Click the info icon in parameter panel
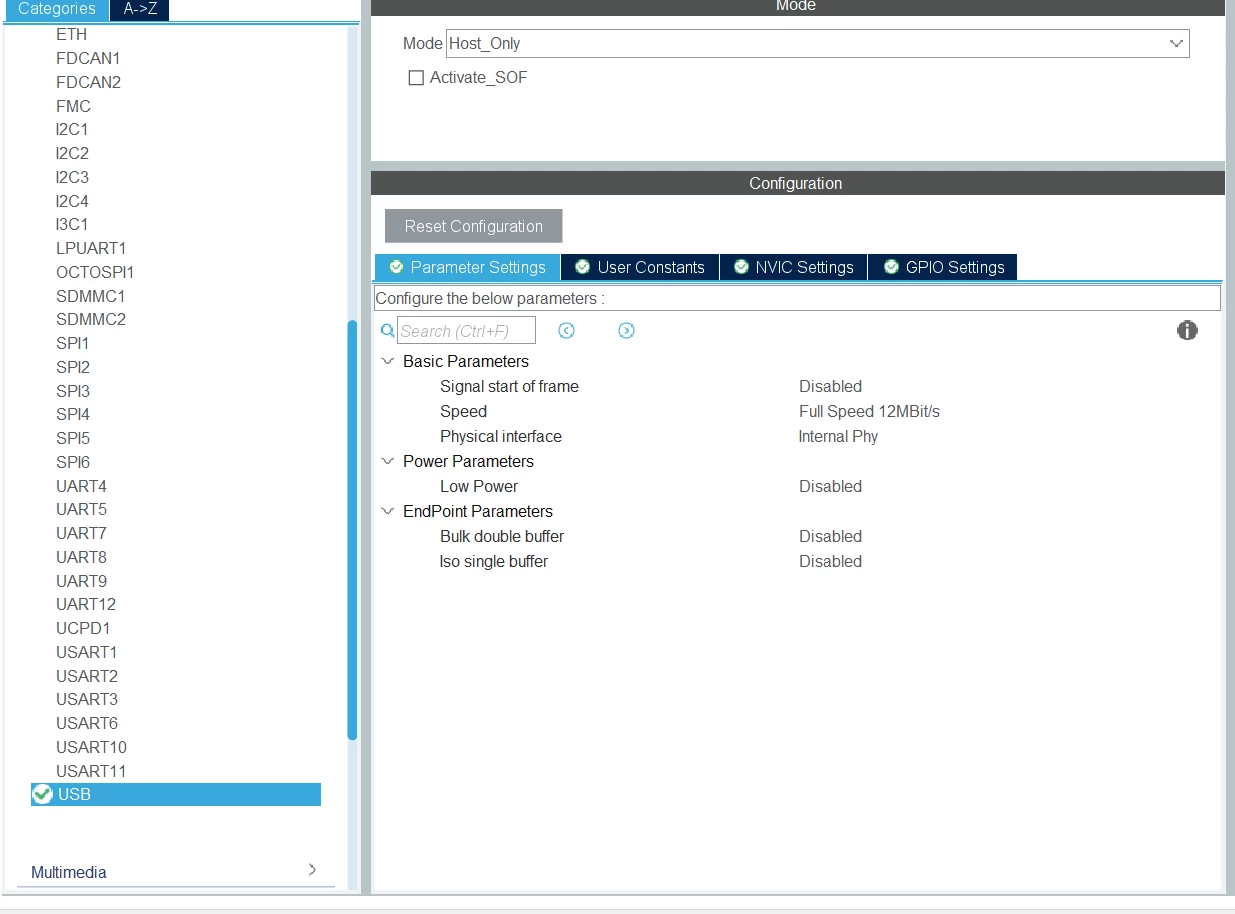Viewport: 1235px width, 914px height. (1187, 330)
